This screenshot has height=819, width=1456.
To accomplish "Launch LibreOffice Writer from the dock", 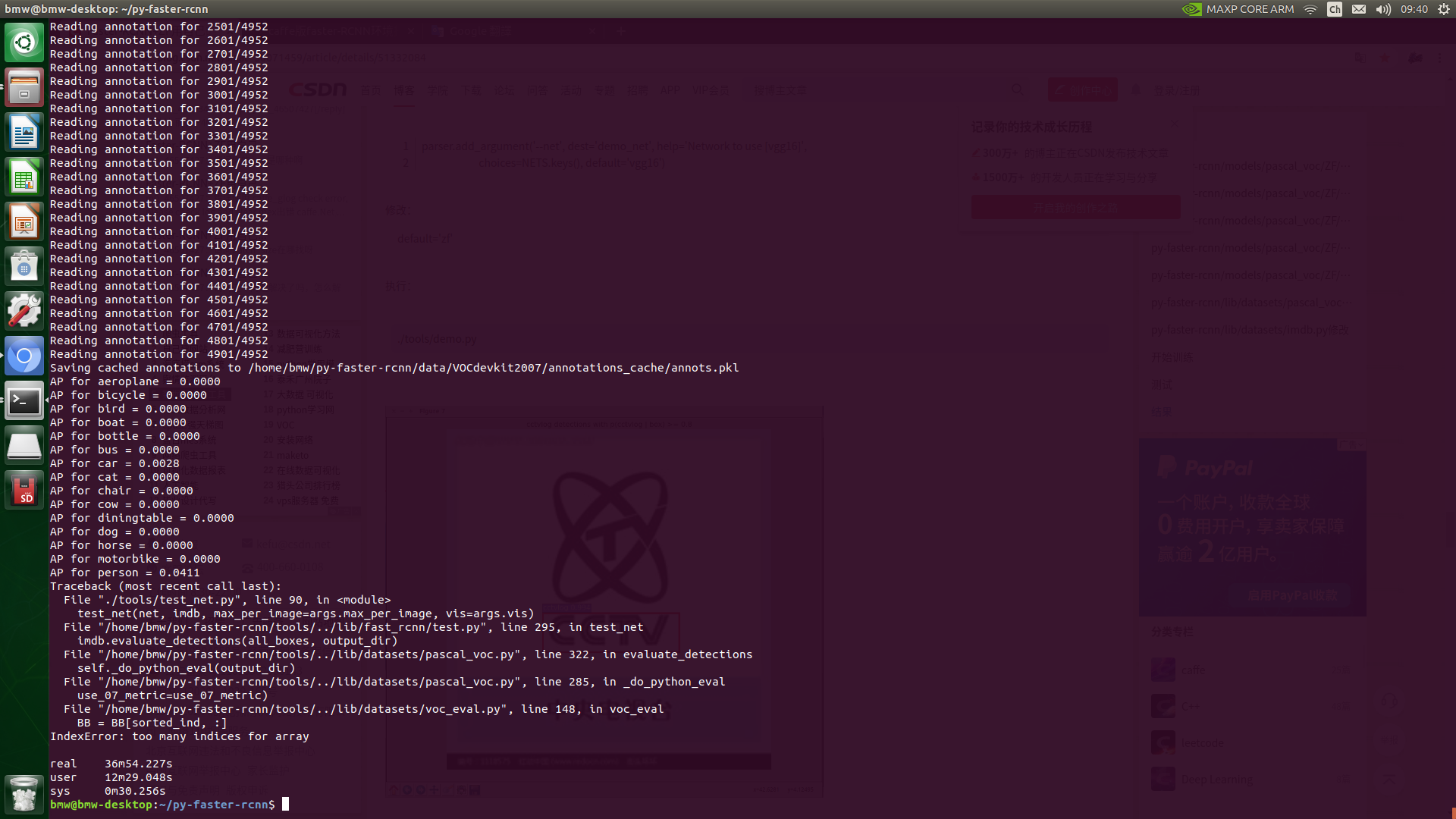I will click(x=24, y=131).
